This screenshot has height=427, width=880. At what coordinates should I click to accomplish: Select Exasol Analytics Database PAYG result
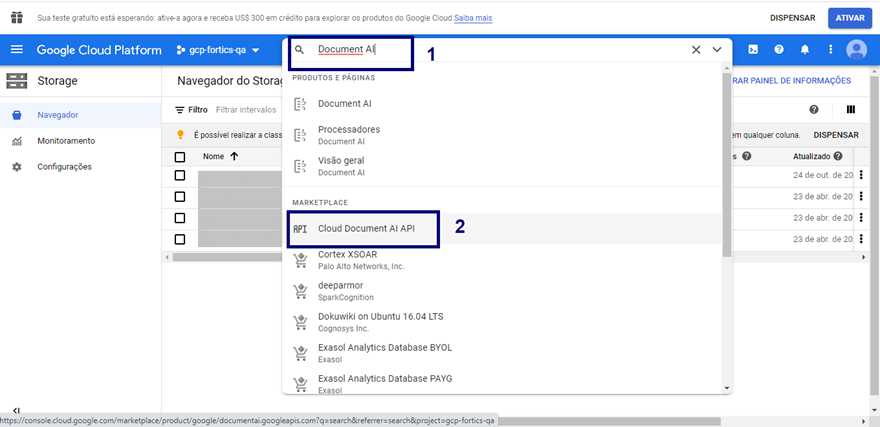[x=501, y=384]
